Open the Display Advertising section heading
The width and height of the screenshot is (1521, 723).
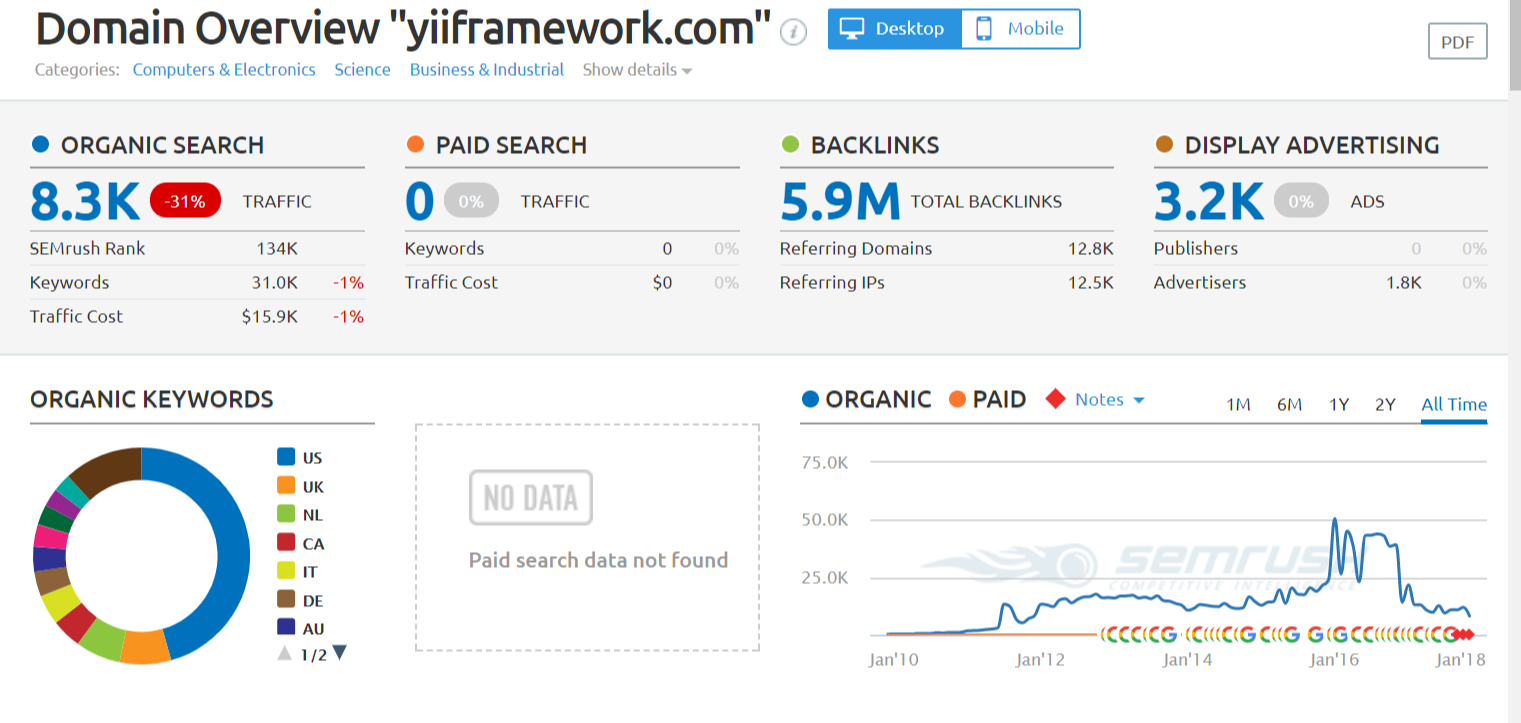click(1312, 145)
